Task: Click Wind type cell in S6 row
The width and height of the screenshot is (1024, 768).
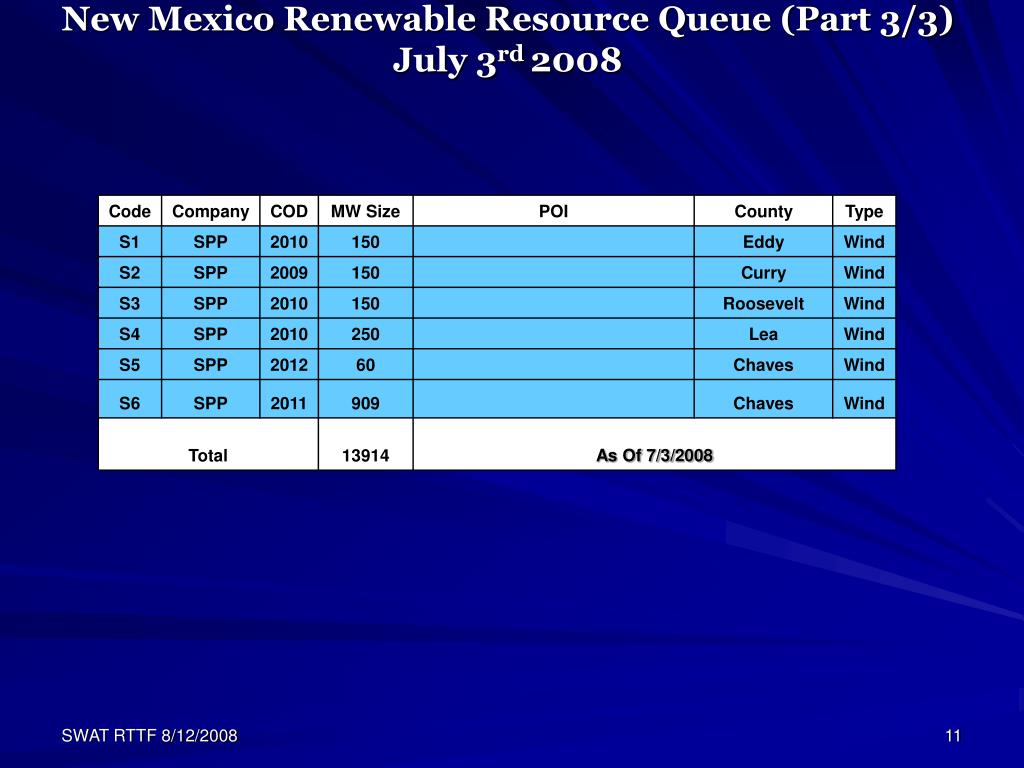Action: tap(864, 399)
